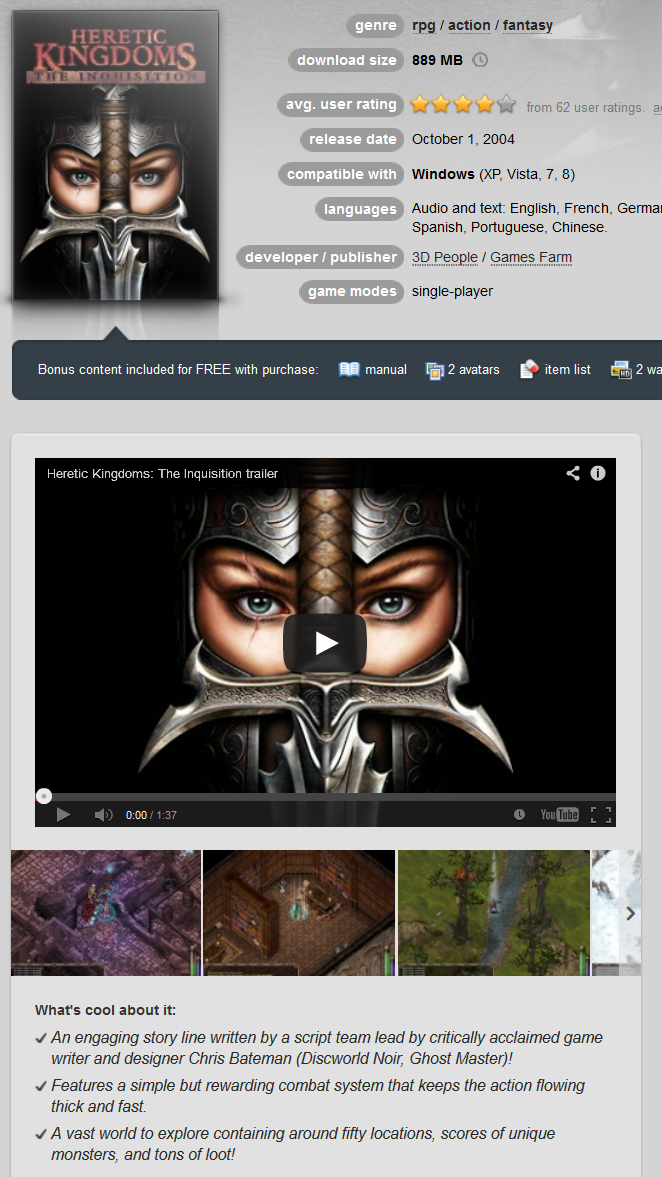
Task: Click the 2 avatars bonus icon
Action: pyautogui.click(x=435, y=370)
